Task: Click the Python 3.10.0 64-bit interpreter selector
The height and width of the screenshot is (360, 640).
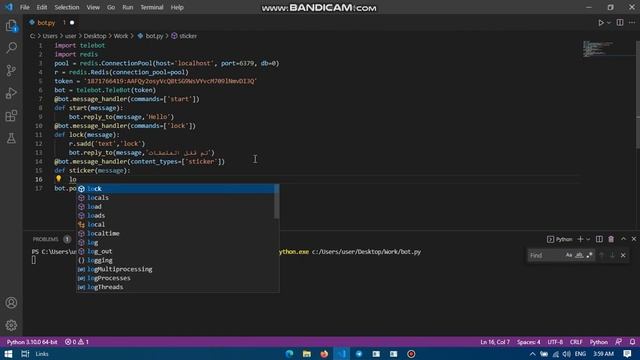Action: coord(32,342)
